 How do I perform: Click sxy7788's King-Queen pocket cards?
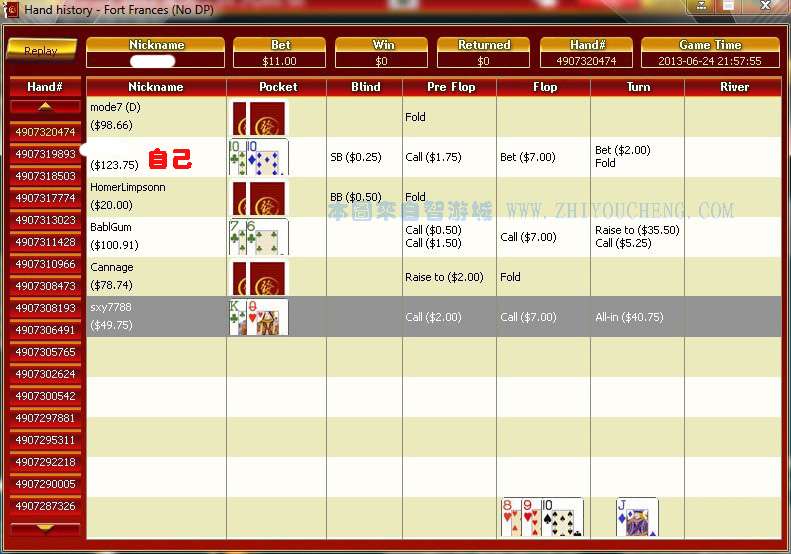coord(259,317)
